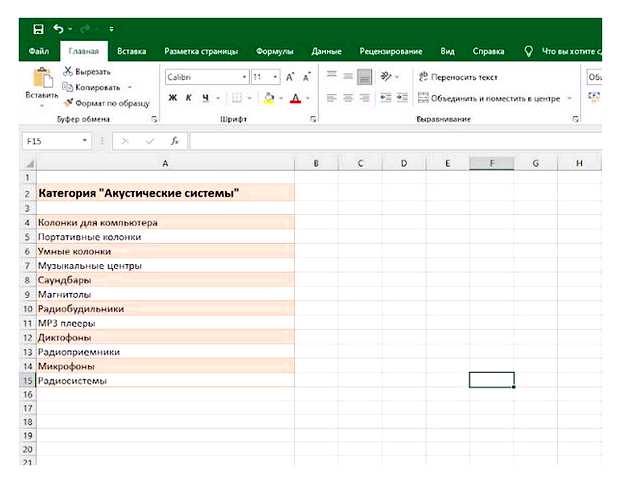620x485 pixels.
Task: Undo the last action
Action: [x=58, y=29]
